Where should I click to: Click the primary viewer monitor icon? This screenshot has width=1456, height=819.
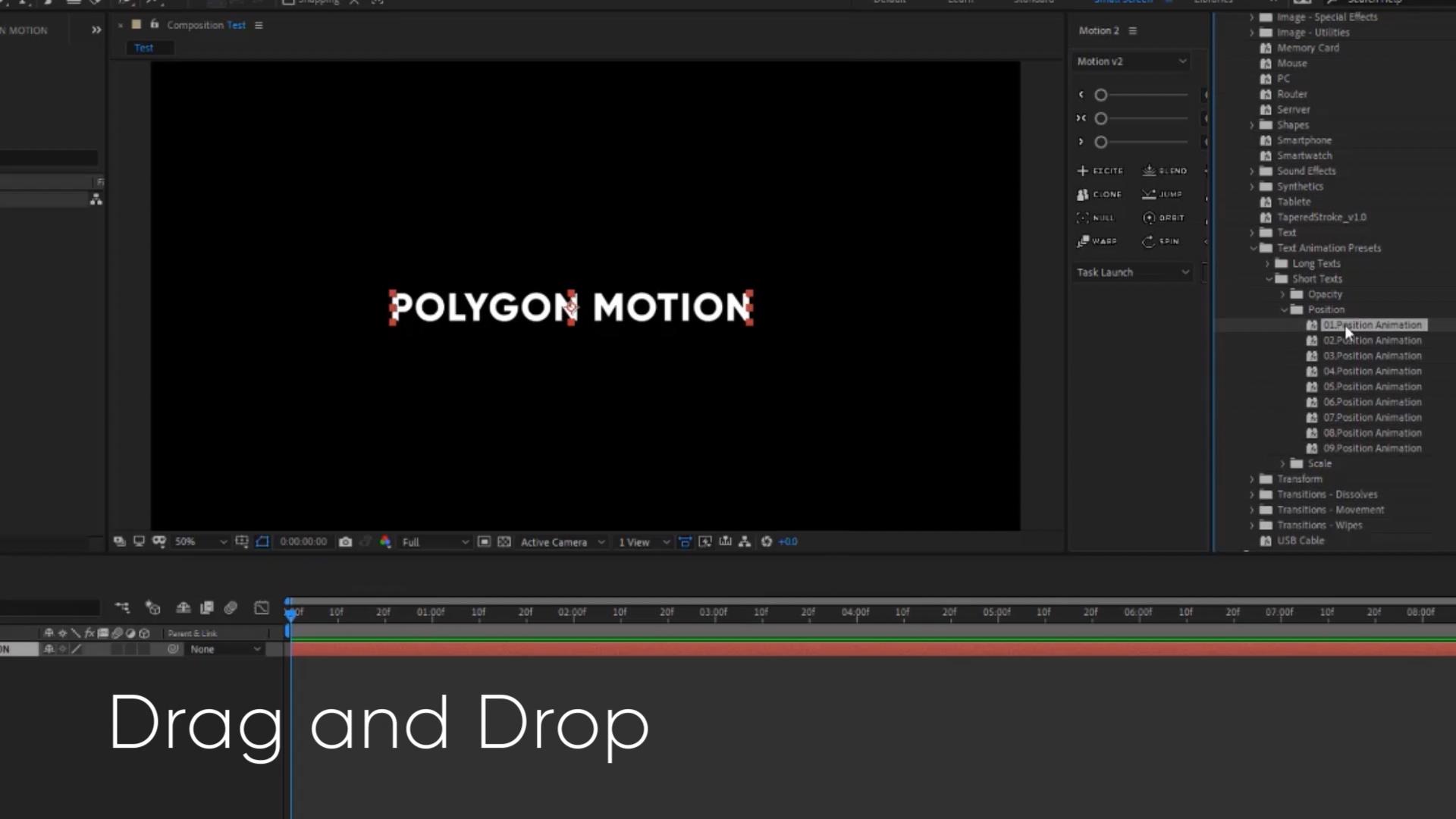coord(139,541)
